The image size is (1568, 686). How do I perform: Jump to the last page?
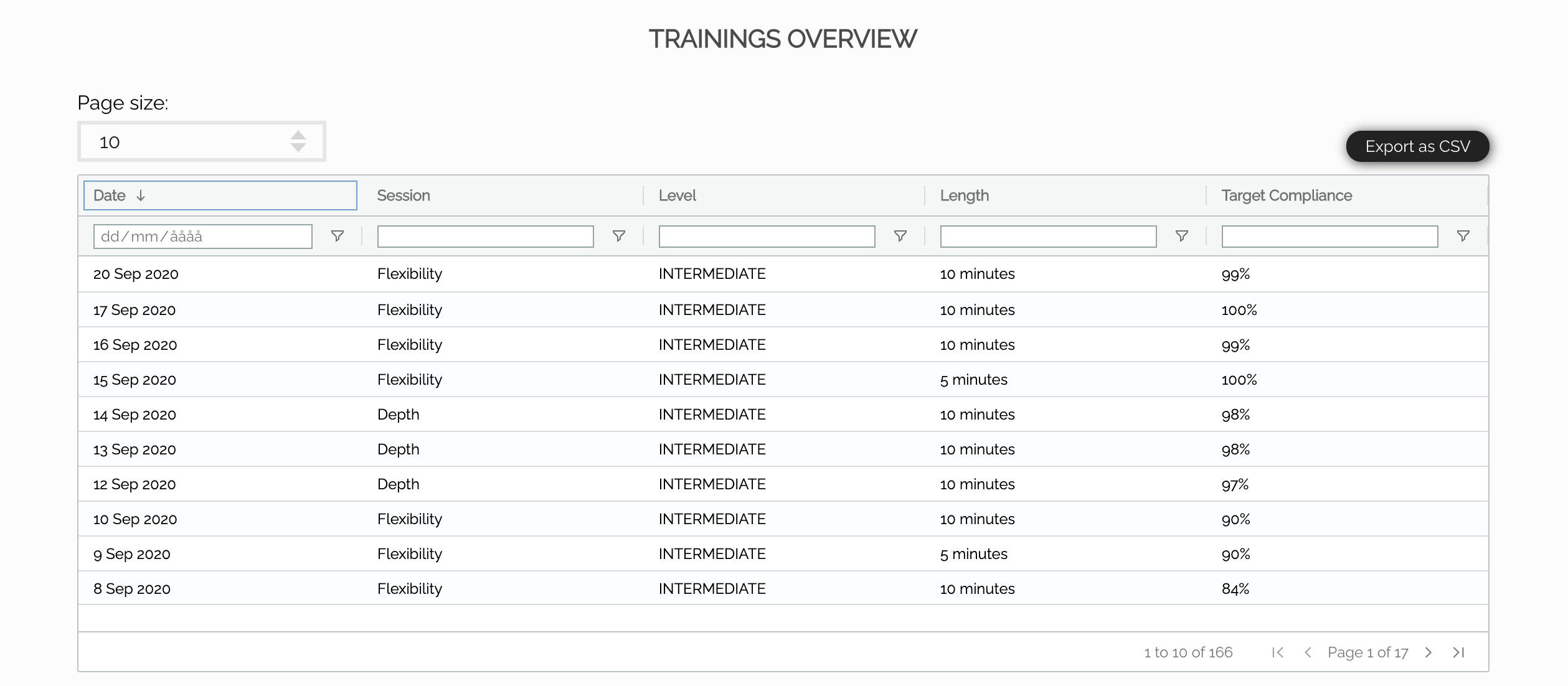(x=1458, y=652)
